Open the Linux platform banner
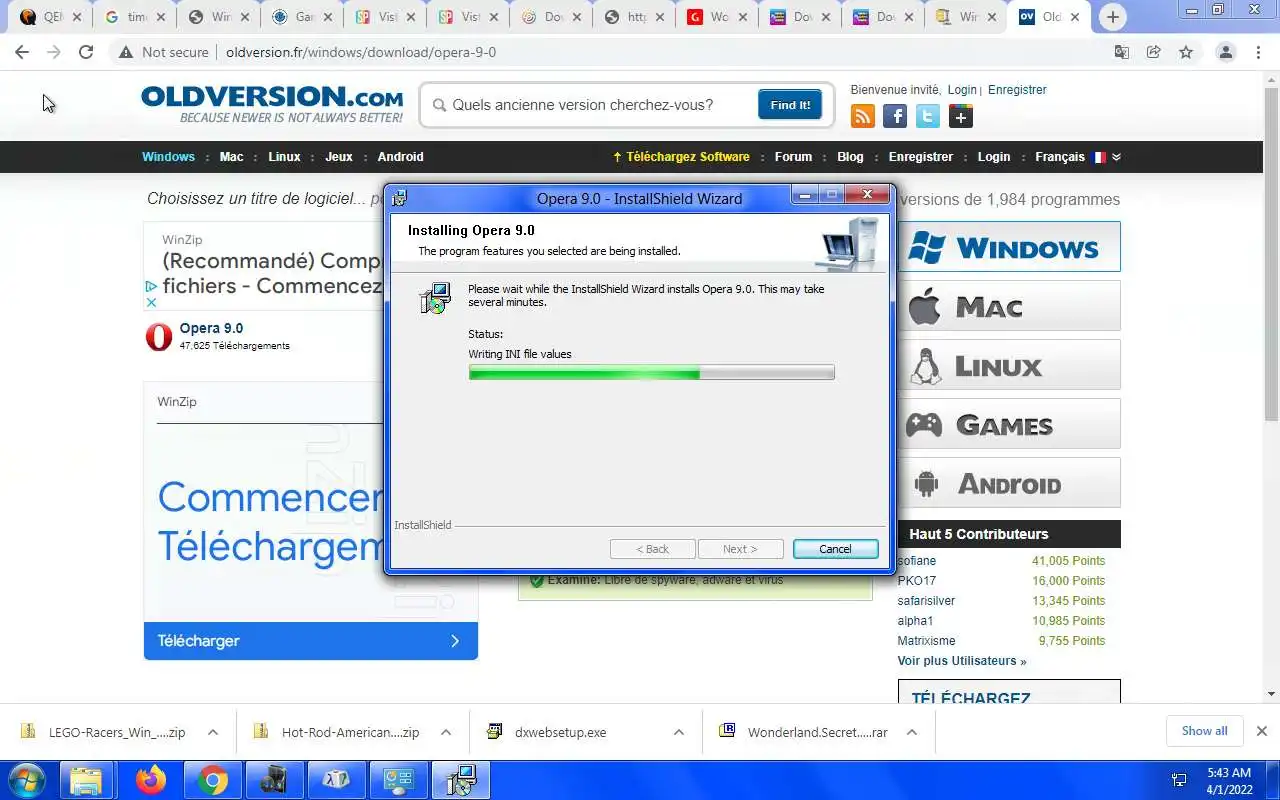 coord(1009,365)
